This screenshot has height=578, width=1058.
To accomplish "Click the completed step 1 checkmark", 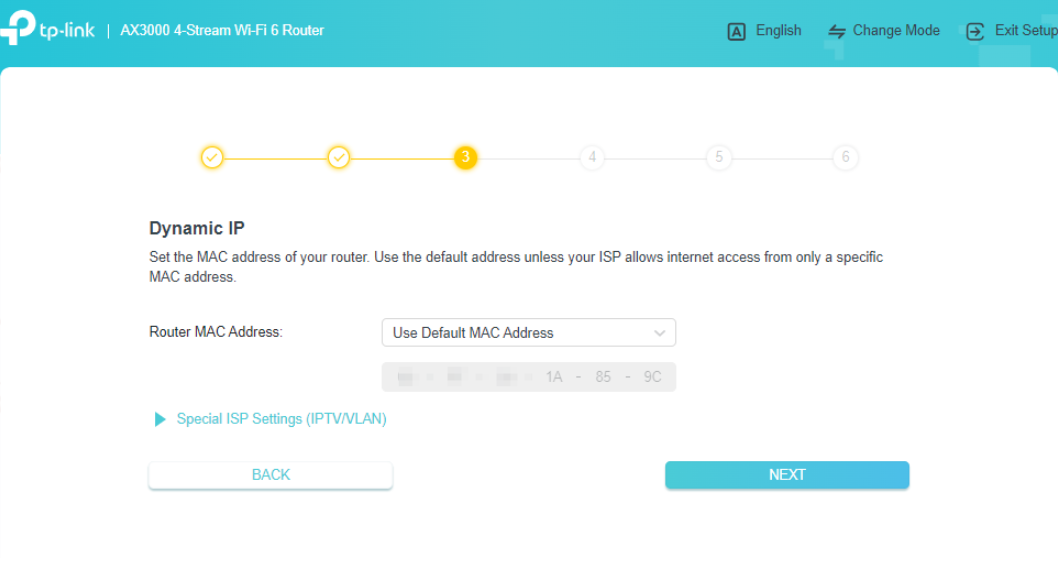I will 212,157.
